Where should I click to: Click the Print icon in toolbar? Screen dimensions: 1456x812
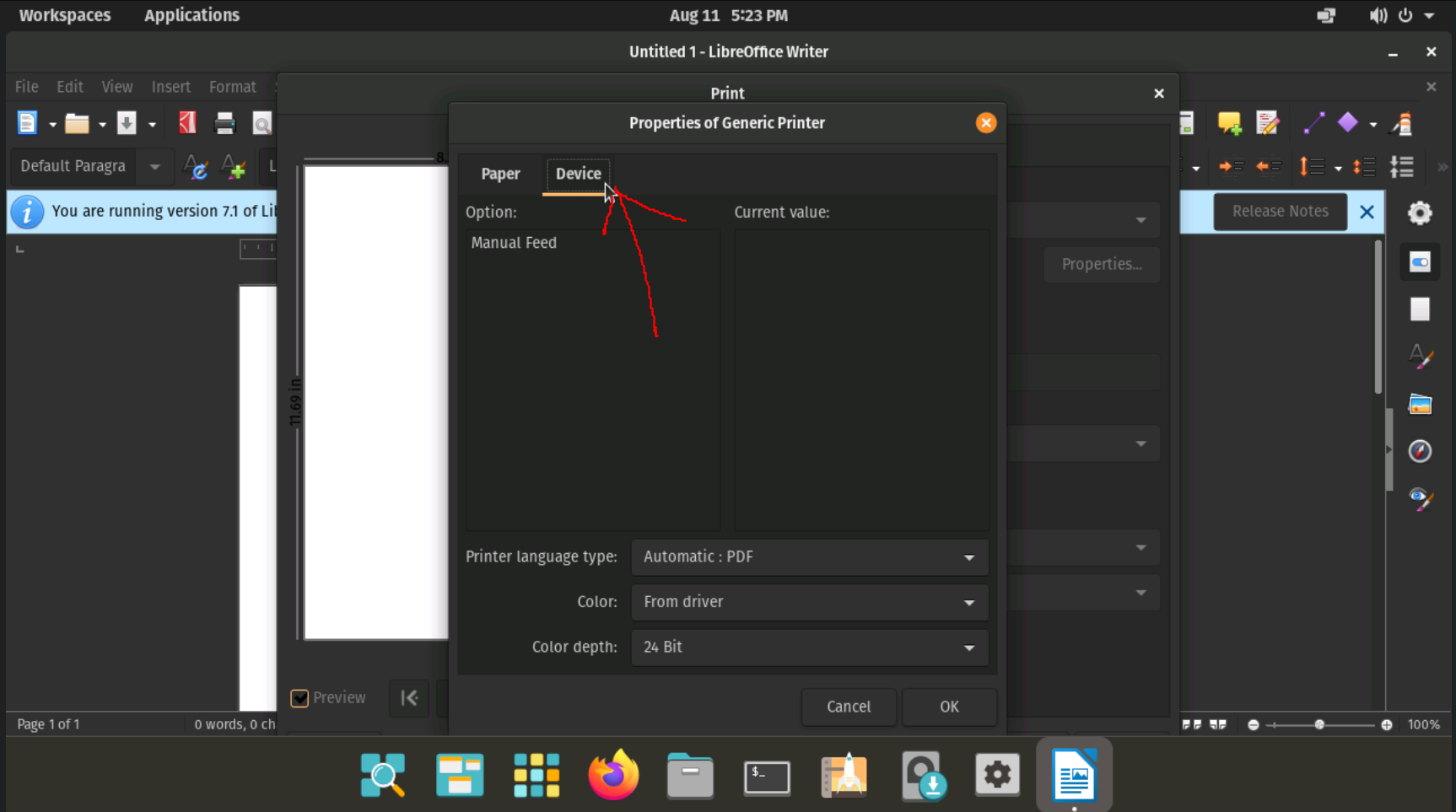point(224,123)
